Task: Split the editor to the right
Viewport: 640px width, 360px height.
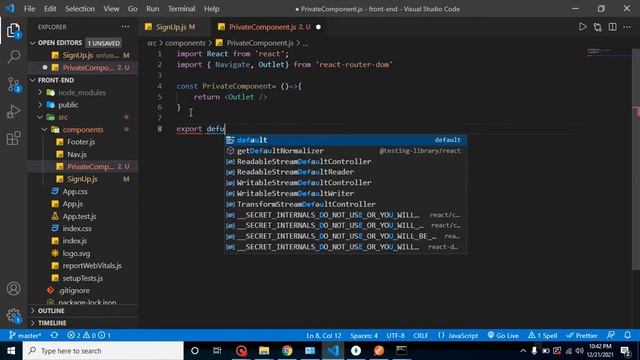Action: pos(612,27)
